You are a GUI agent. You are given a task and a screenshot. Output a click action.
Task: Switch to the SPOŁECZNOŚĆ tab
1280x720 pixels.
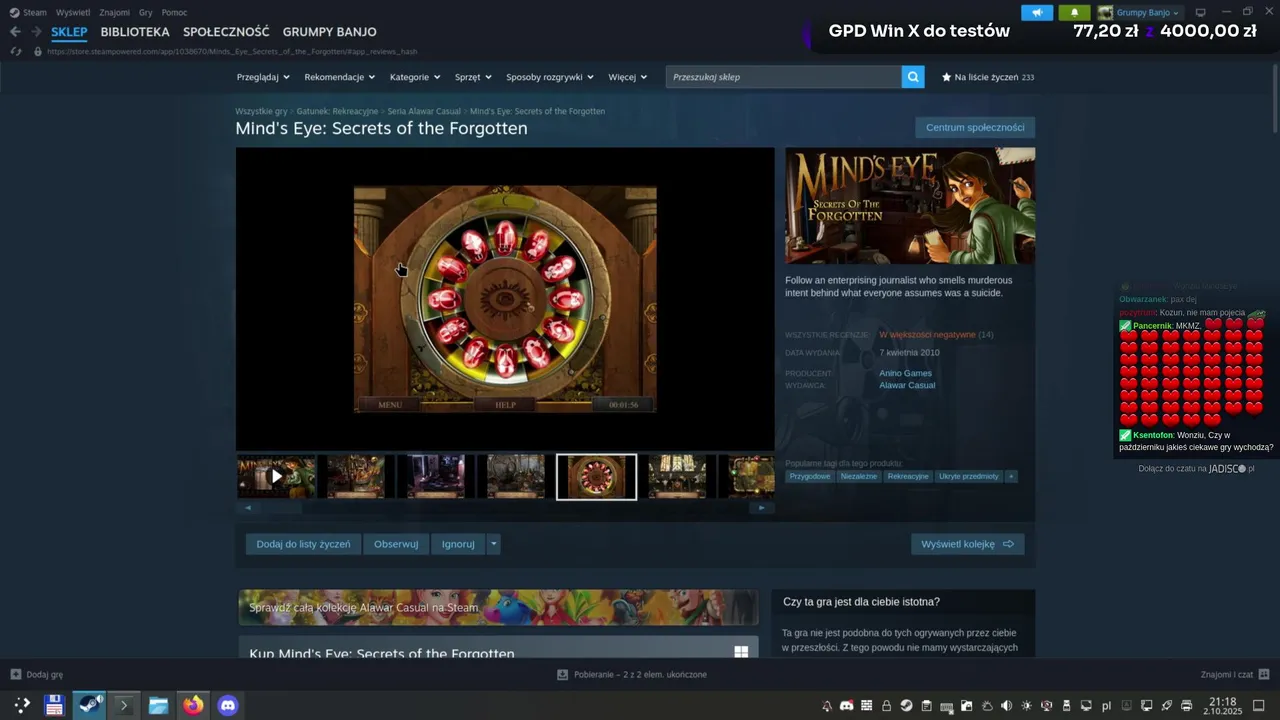[x=226, y=32]
